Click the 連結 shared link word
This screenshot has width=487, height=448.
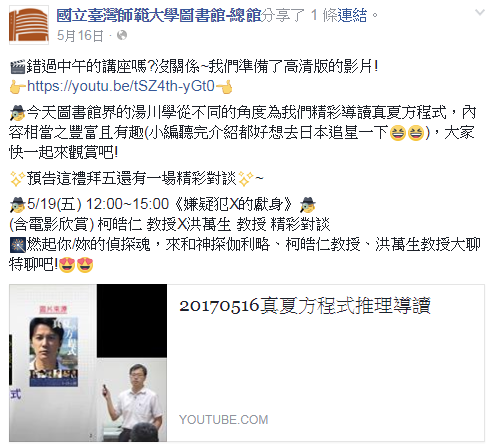pos(352,15)
